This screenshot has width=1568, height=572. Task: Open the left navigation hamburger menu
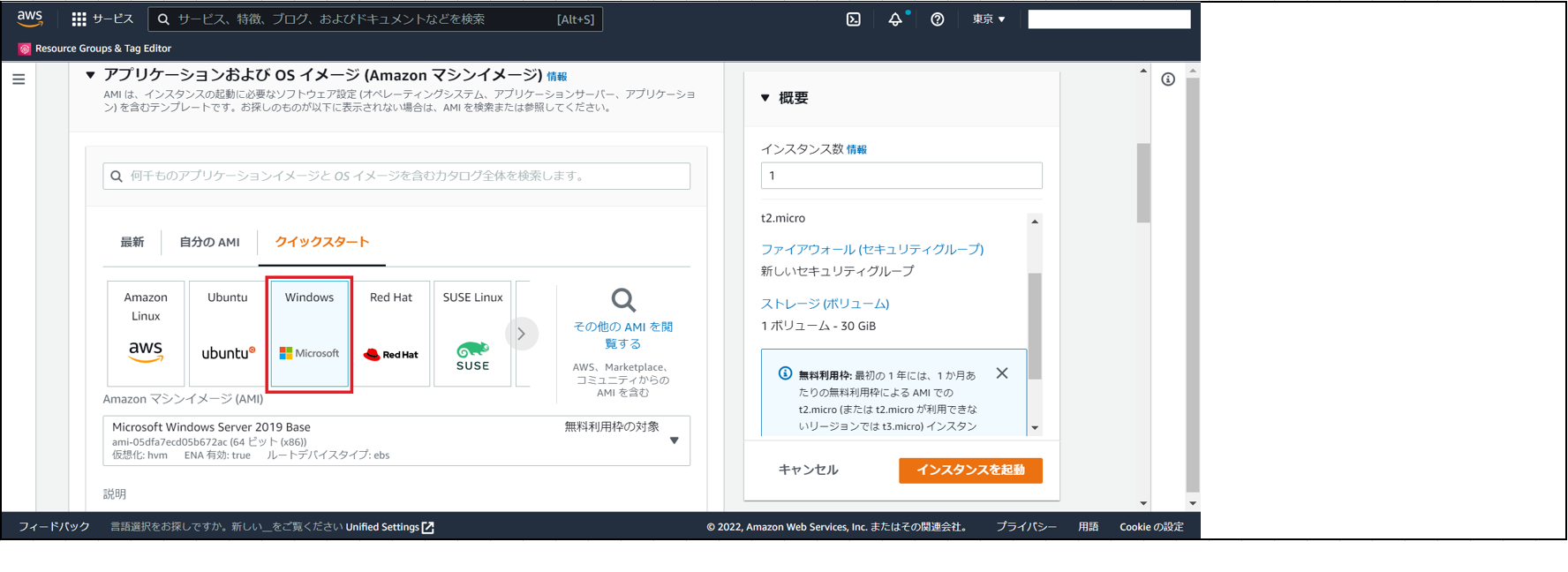tap(19, 79)
